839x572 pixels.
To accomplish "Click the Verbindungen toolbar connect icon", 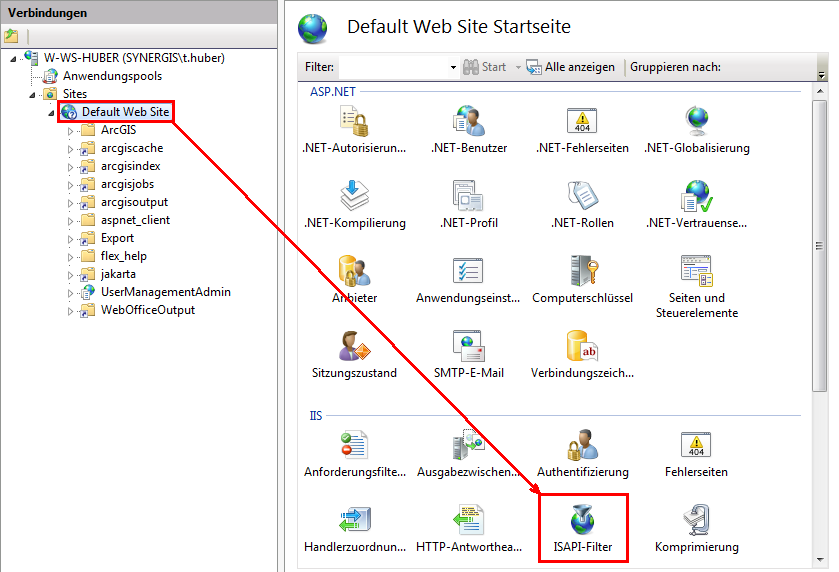I will [11, 36].
